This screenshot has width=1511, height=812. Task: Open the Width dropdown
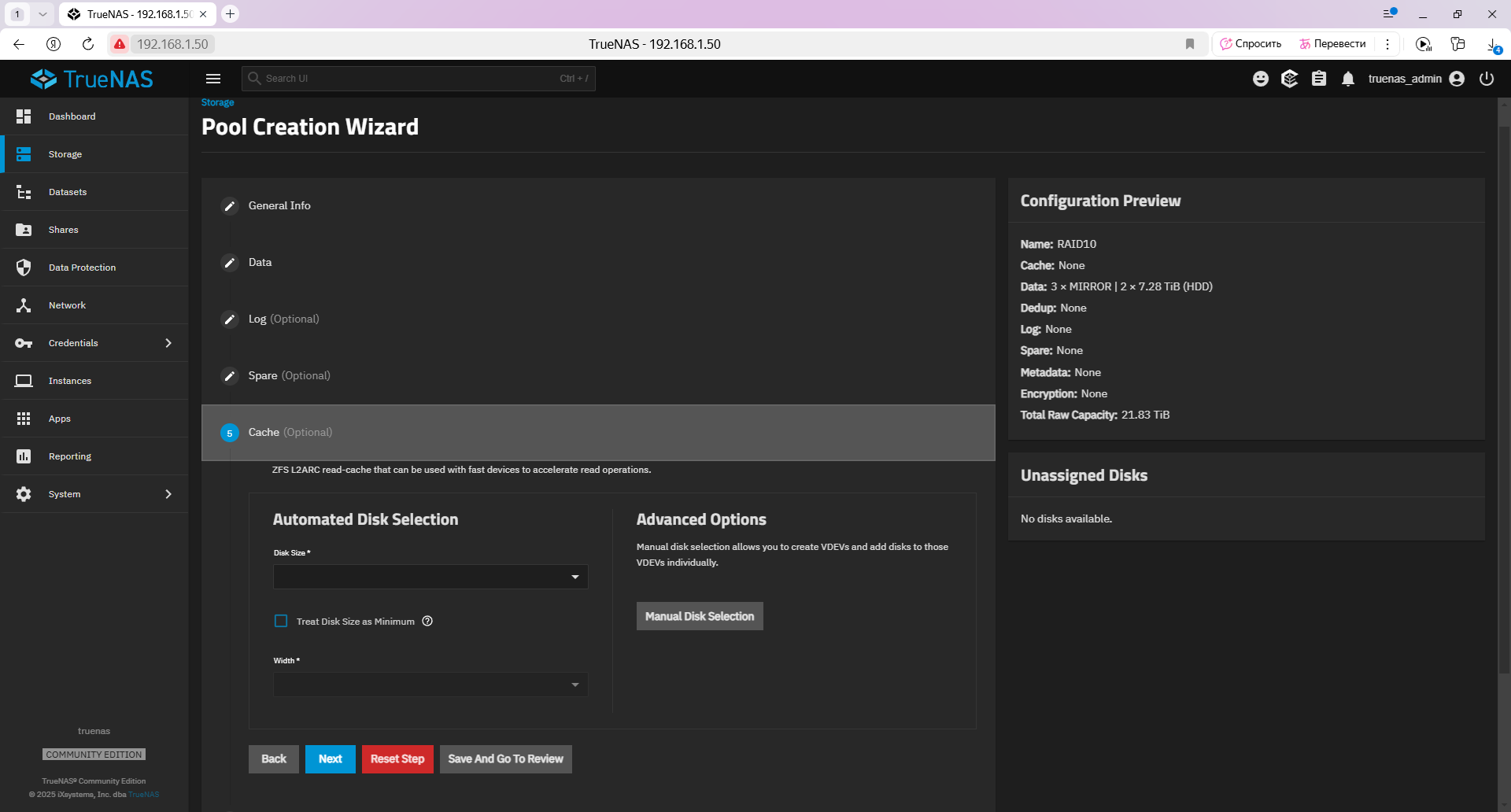pyautogui.click(x=430, y=685)
